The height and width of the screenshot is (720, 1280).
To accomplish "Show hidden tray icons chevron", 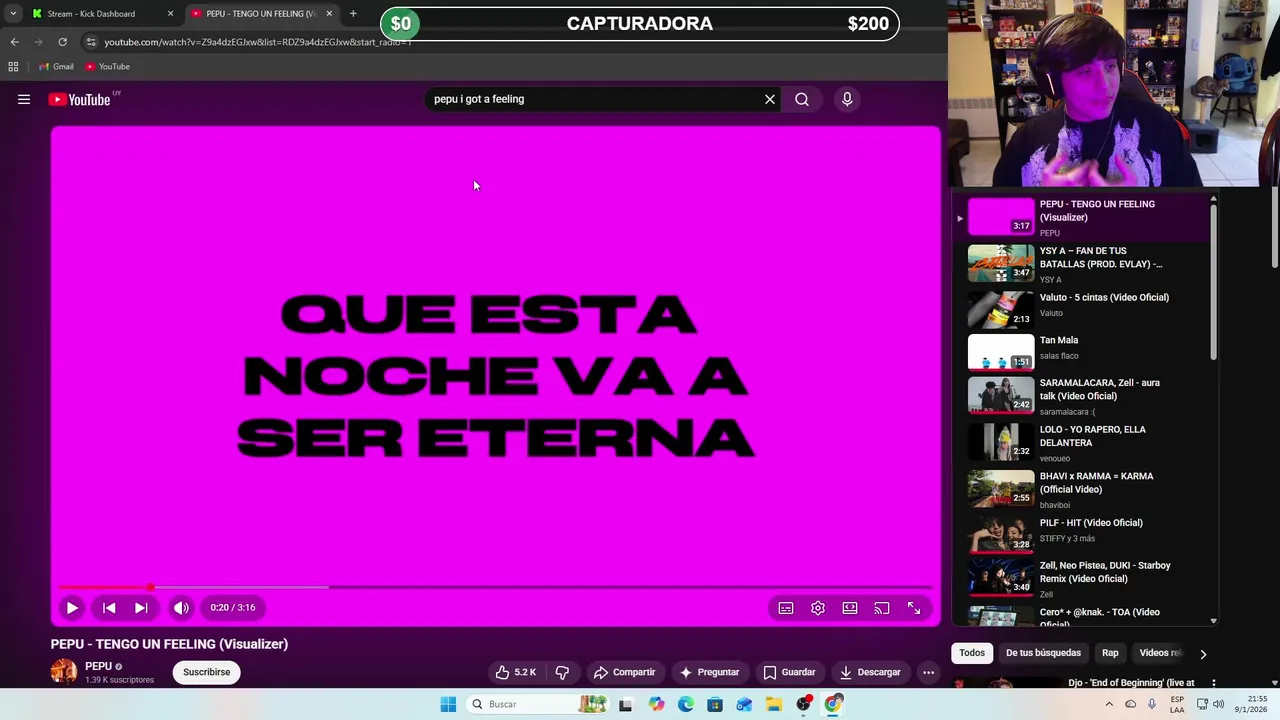I will coord(1109,704).
